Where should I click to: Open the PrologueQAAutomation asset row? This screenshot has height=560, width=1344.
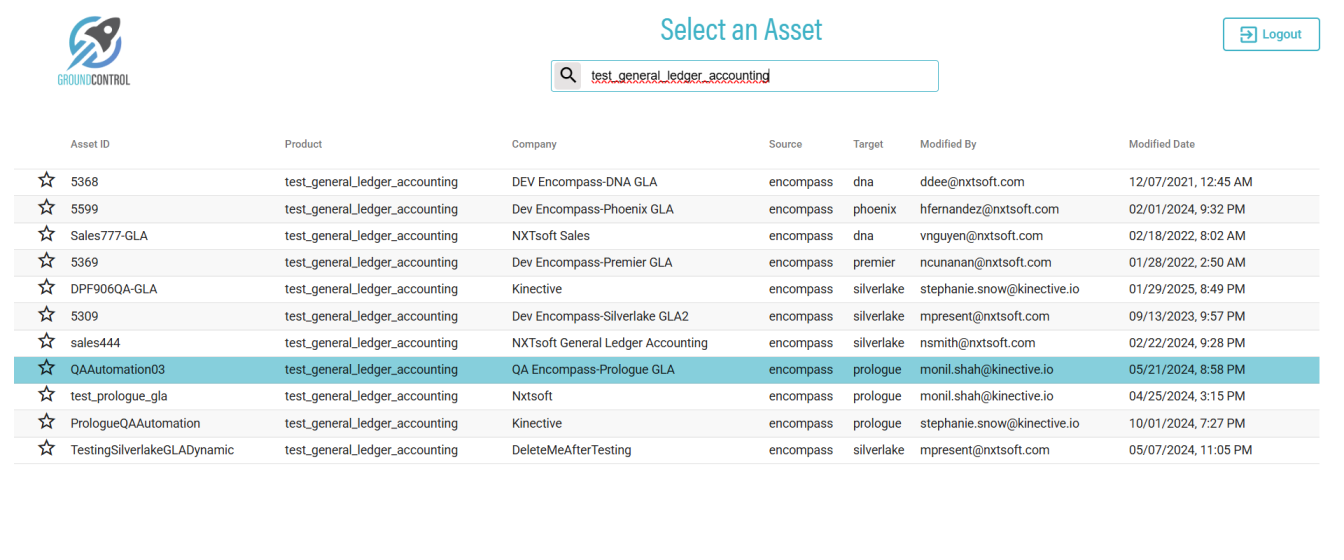[135, 423]
